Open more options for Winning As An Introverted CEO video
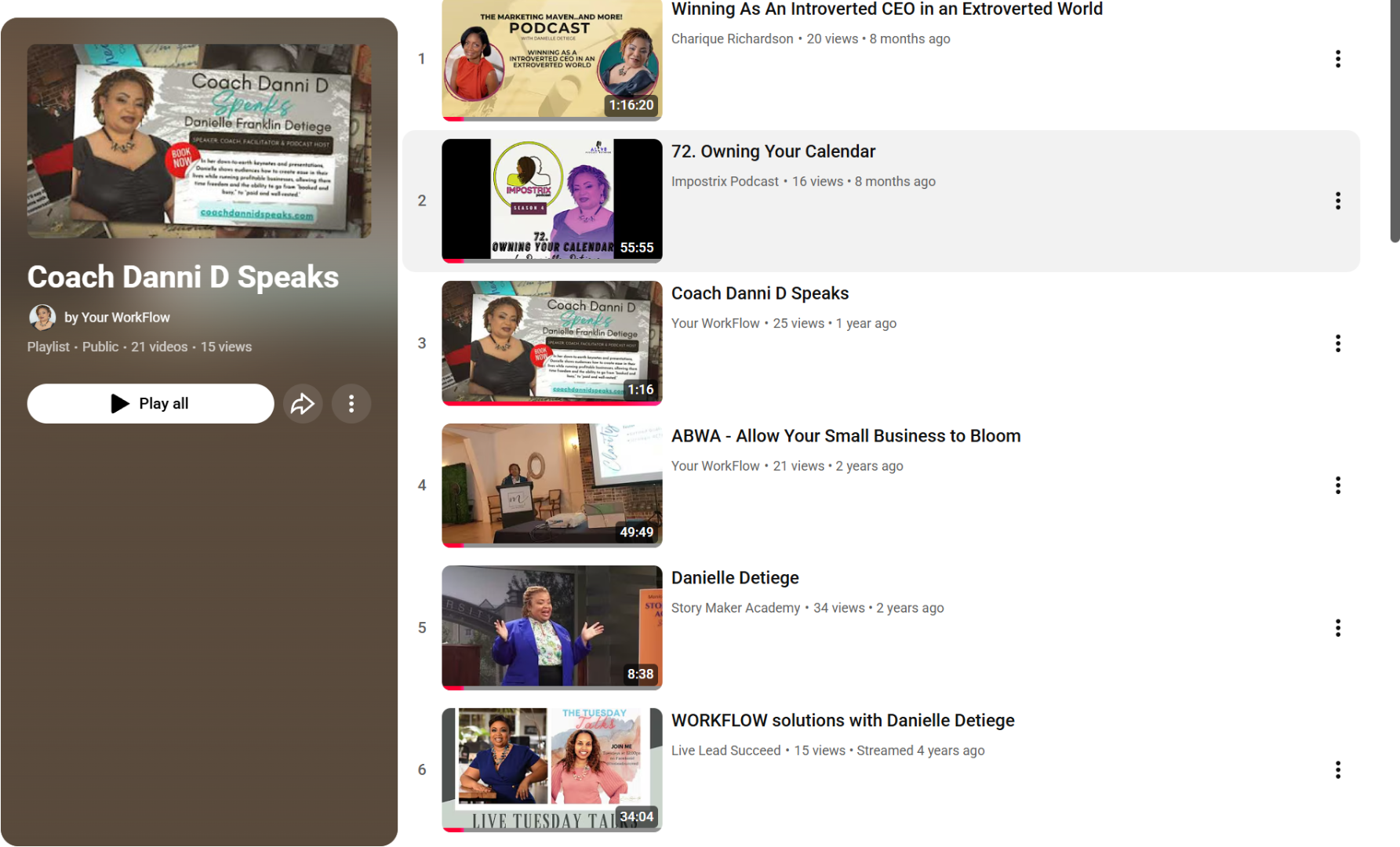The width and height of the screenshot is (1400, 847). [1338, 59]
